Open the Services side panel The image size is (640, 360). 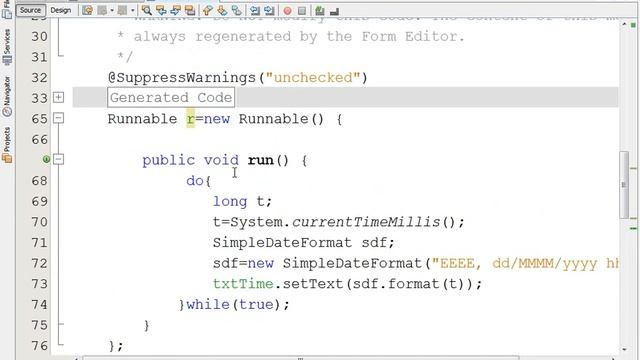(7, 47)
